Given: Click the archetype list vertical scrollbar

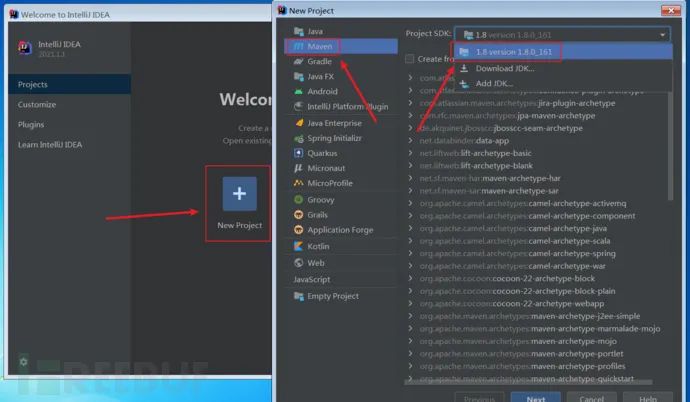Looking at the screenshot, I should (x=670, y=146).
